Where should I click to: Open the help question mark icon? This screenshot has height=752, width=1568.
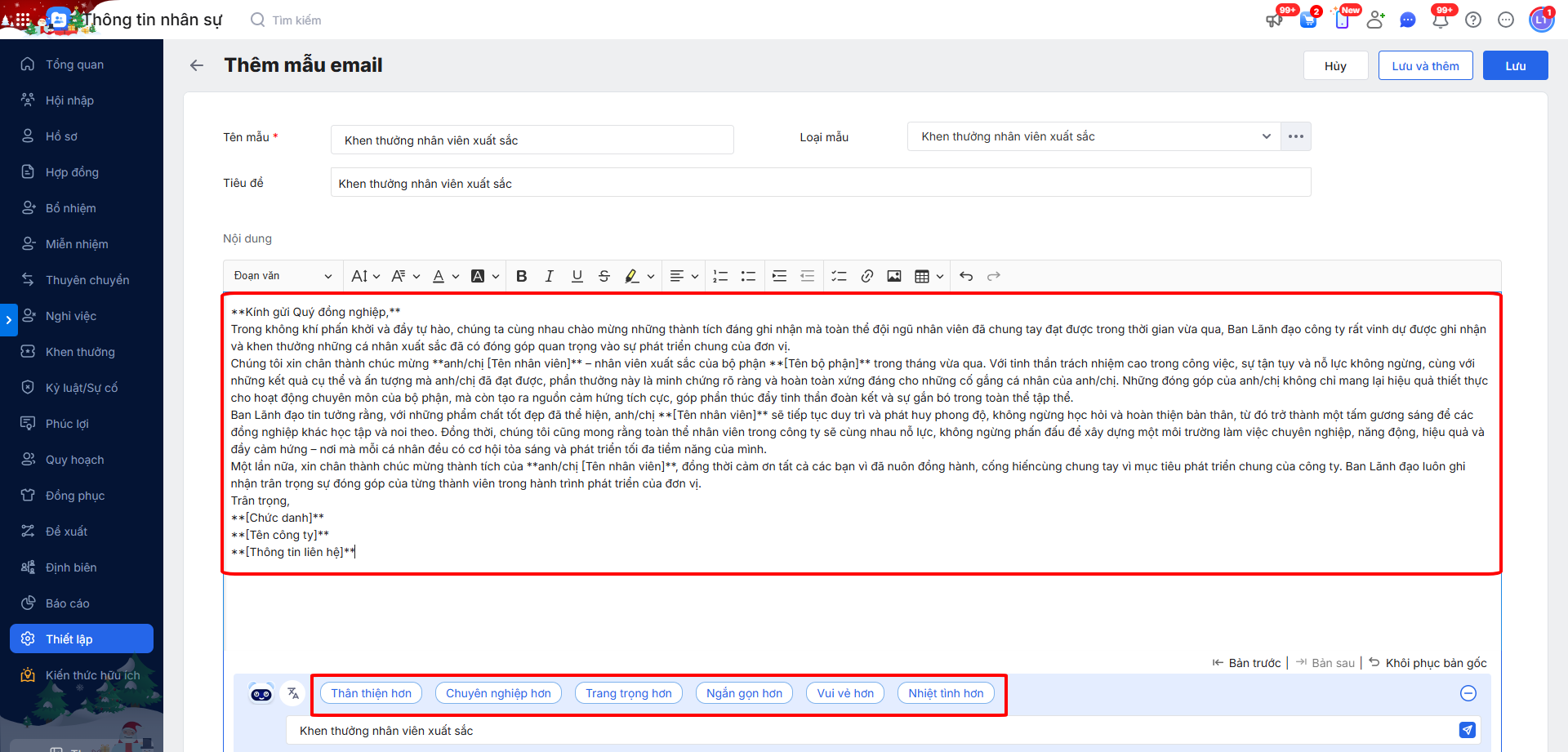click(x=1473, y=20)
